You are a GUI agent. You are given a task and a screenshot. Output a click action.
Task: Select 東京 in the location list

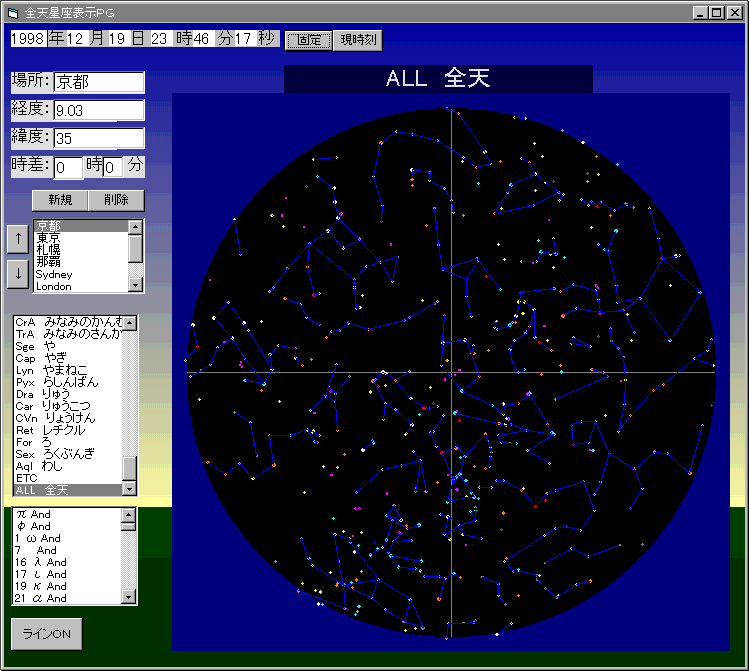(81, 237)
